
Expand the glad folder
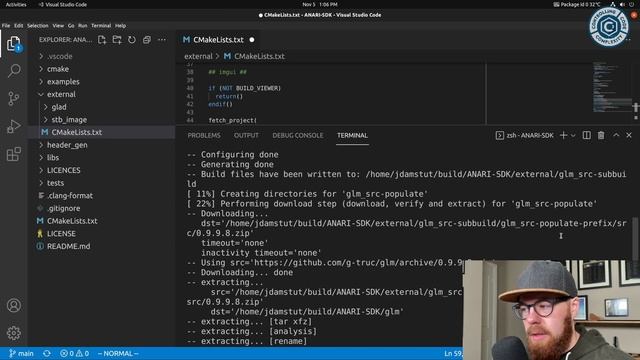tap(101, 107)
